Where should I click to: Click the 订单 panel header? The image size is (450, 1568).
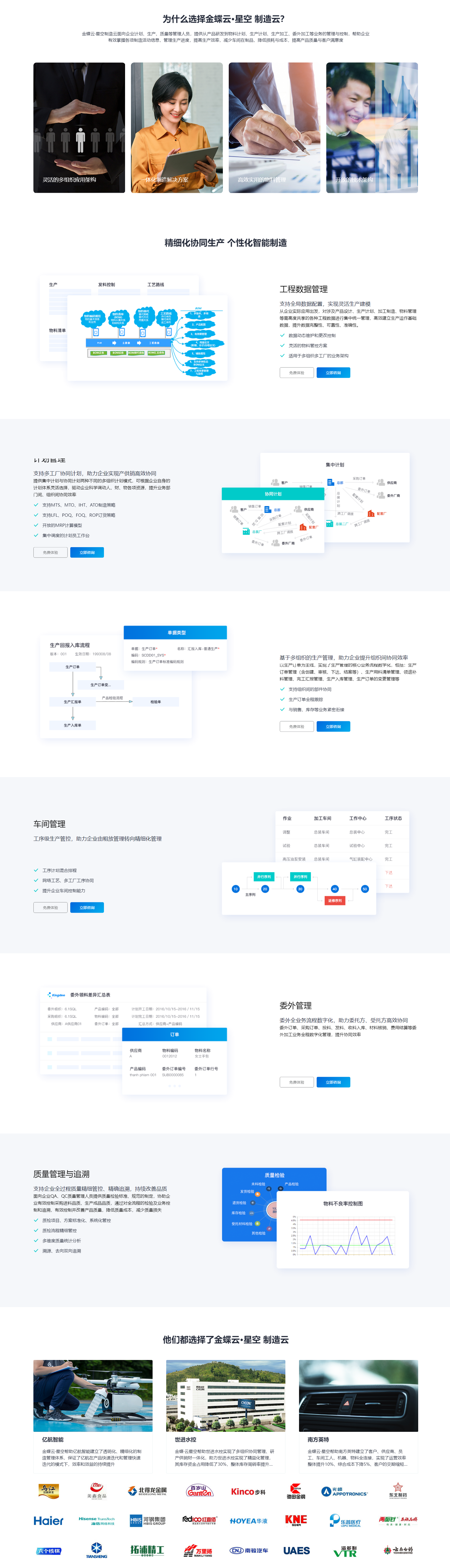click(x=174, y=1034)
